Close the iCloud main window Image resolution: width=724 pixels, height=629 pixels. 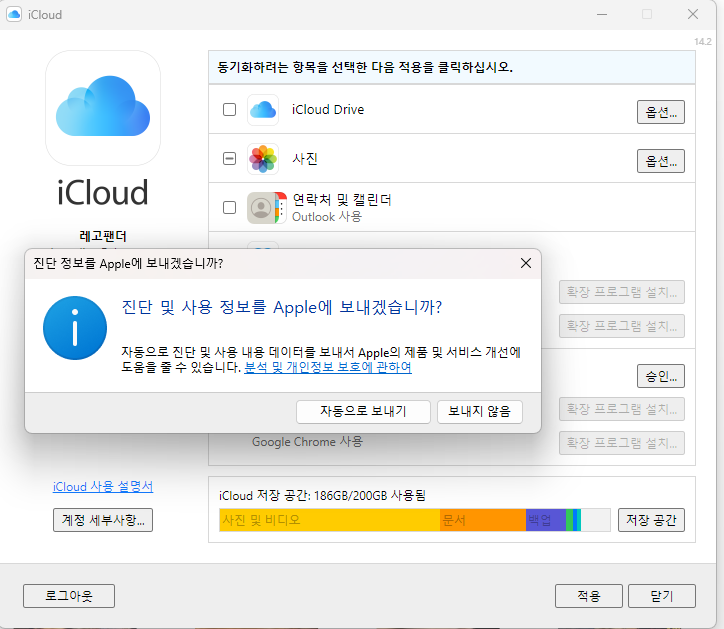pos(693,14)
